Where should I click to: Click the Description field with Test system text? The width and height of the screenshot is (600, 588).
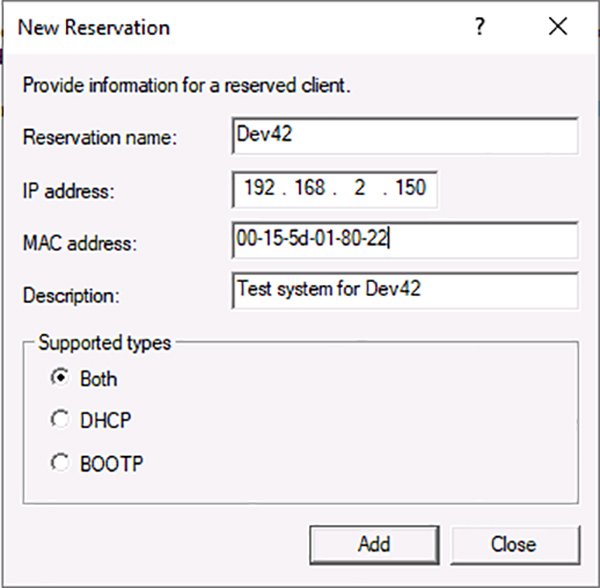pos(404,291)
